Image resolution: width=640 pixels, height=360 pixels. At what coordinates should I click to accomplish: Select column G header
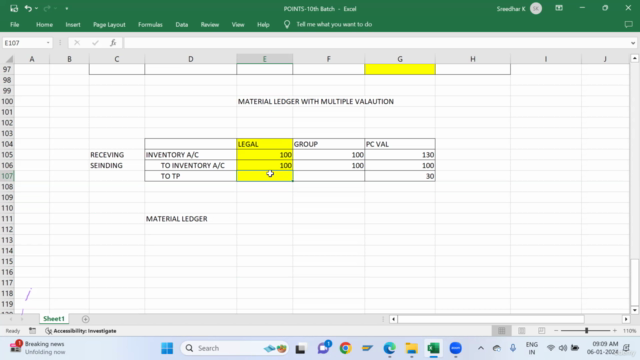pyautogui.click(x=400, y=59)
